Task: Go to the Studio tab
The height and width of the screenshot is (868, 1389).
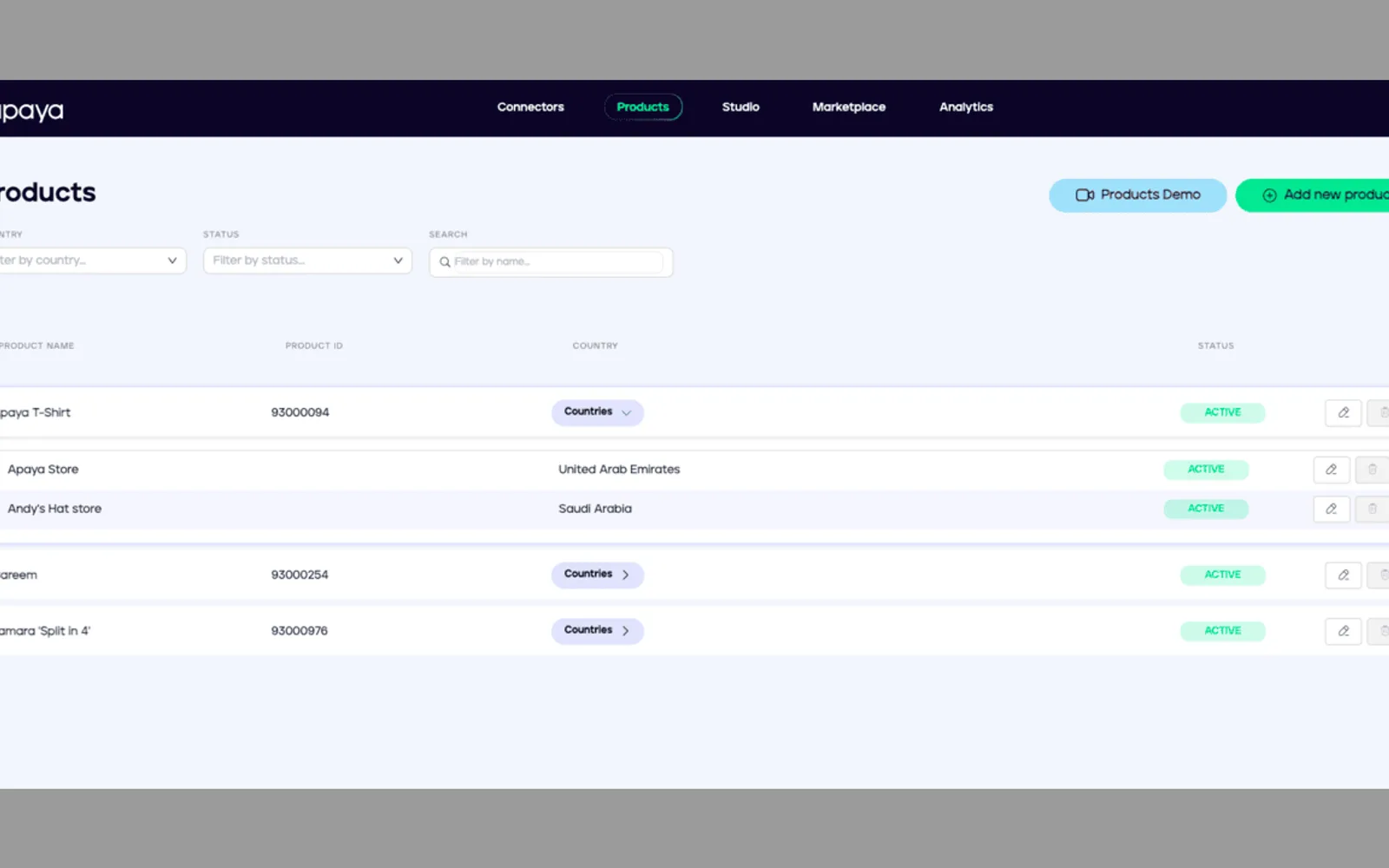Action: pos(741,107)
